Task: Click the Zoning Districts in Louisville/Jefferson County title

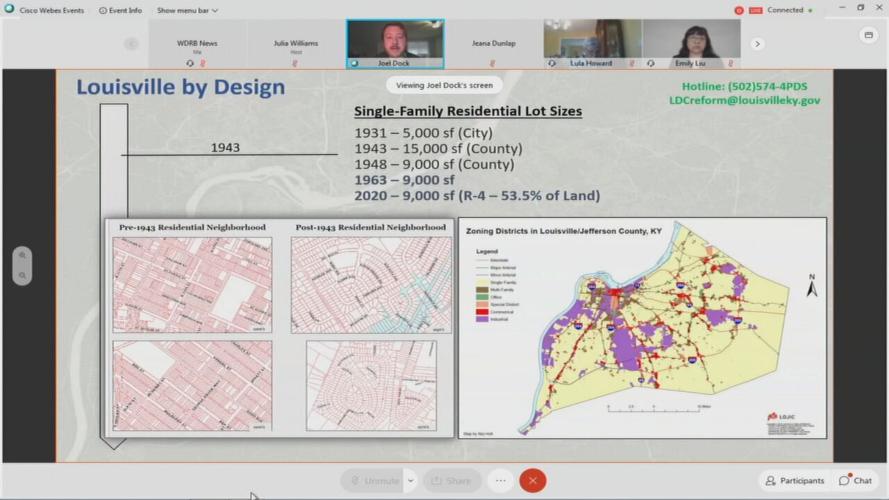Action: [564, 231]
